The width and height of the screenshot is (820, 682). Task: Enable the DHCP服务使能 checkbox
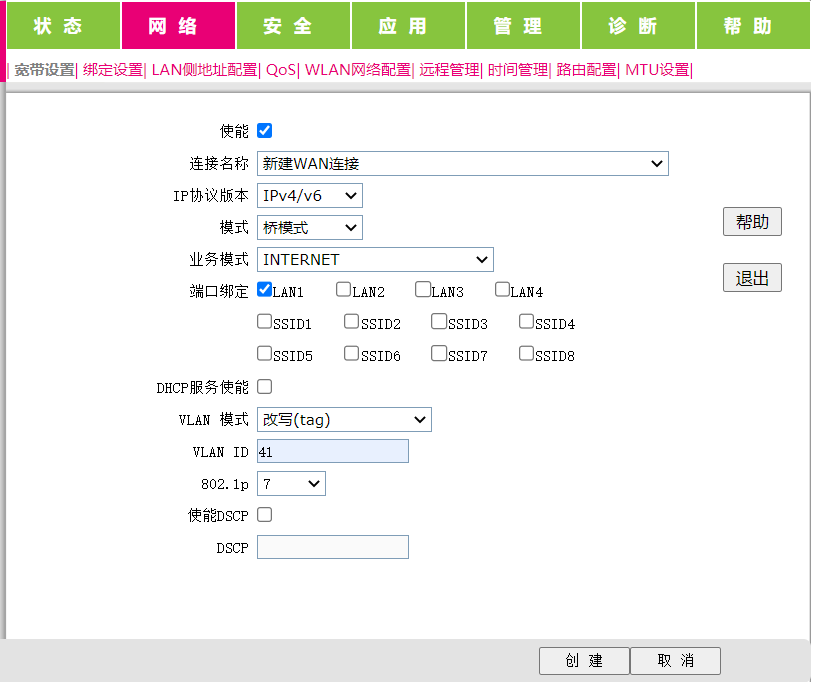pos(265,387)
